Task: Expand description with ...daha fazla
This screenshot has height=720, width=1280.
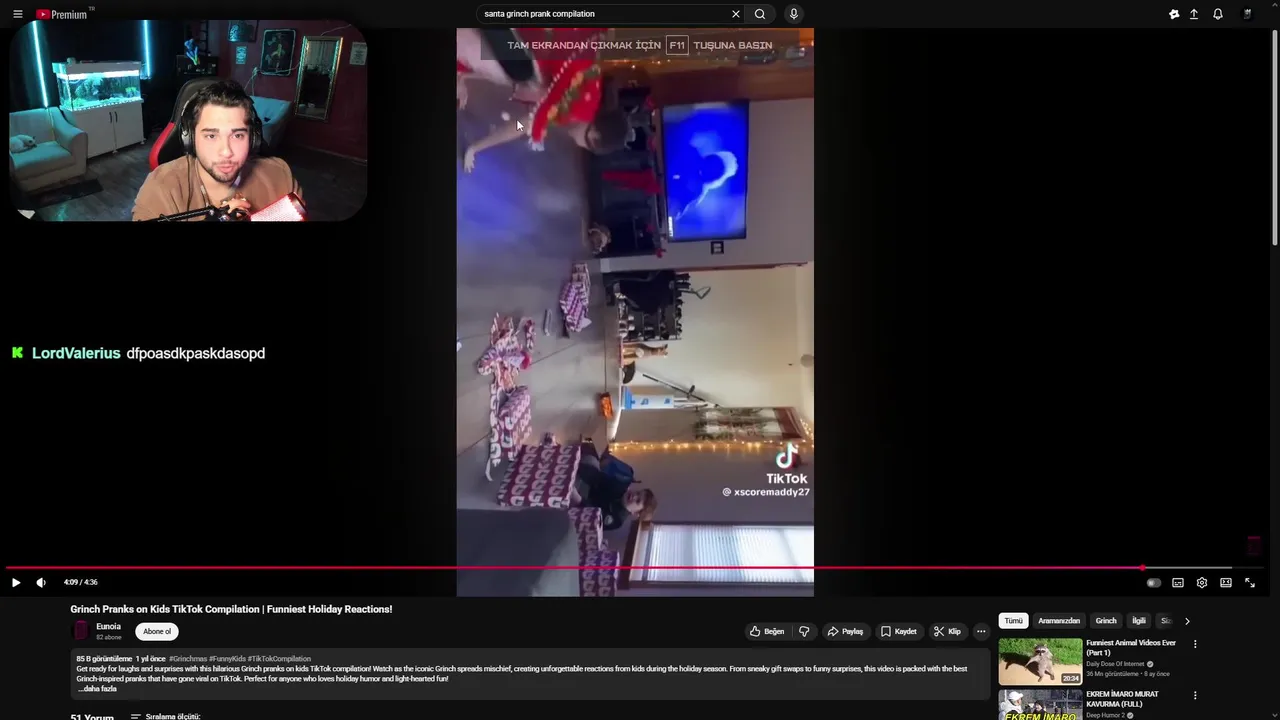Action: coord(97,689)
